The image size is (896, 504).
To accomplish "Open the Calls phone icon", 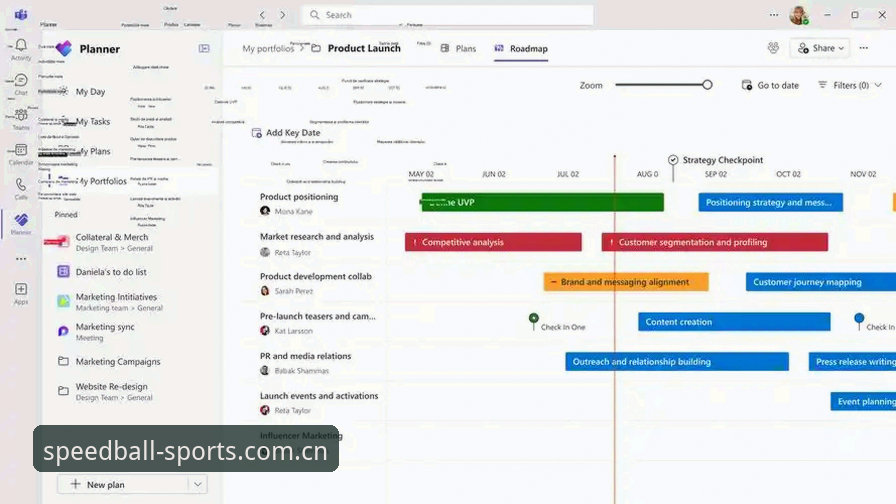I will (21, 185).
